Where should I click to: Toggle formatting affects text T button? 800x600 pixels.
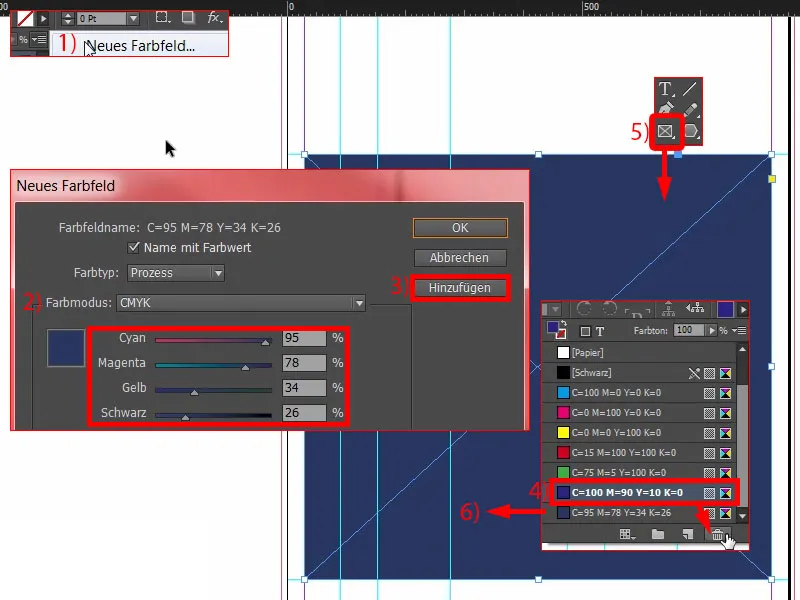pyautogui.click(x=600, y=332)
